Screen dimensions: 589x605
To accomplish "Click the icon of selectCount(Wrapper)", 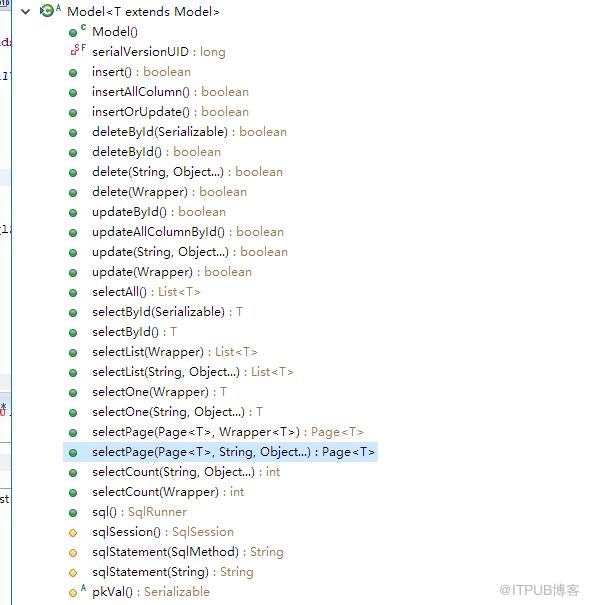I will coord(73,493).
